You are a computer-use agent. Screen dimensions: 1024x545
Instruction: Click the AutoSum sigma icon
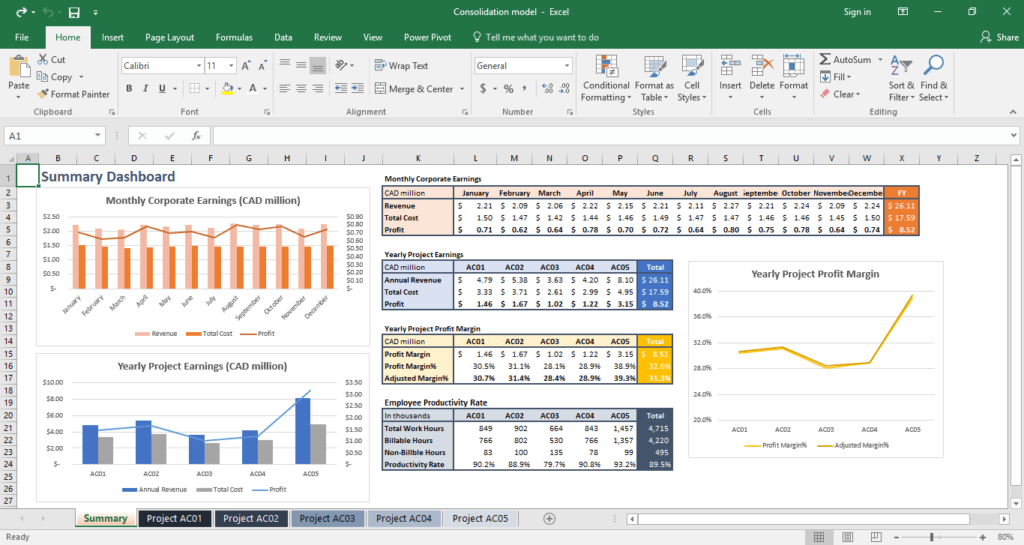[x=825, y=60]
